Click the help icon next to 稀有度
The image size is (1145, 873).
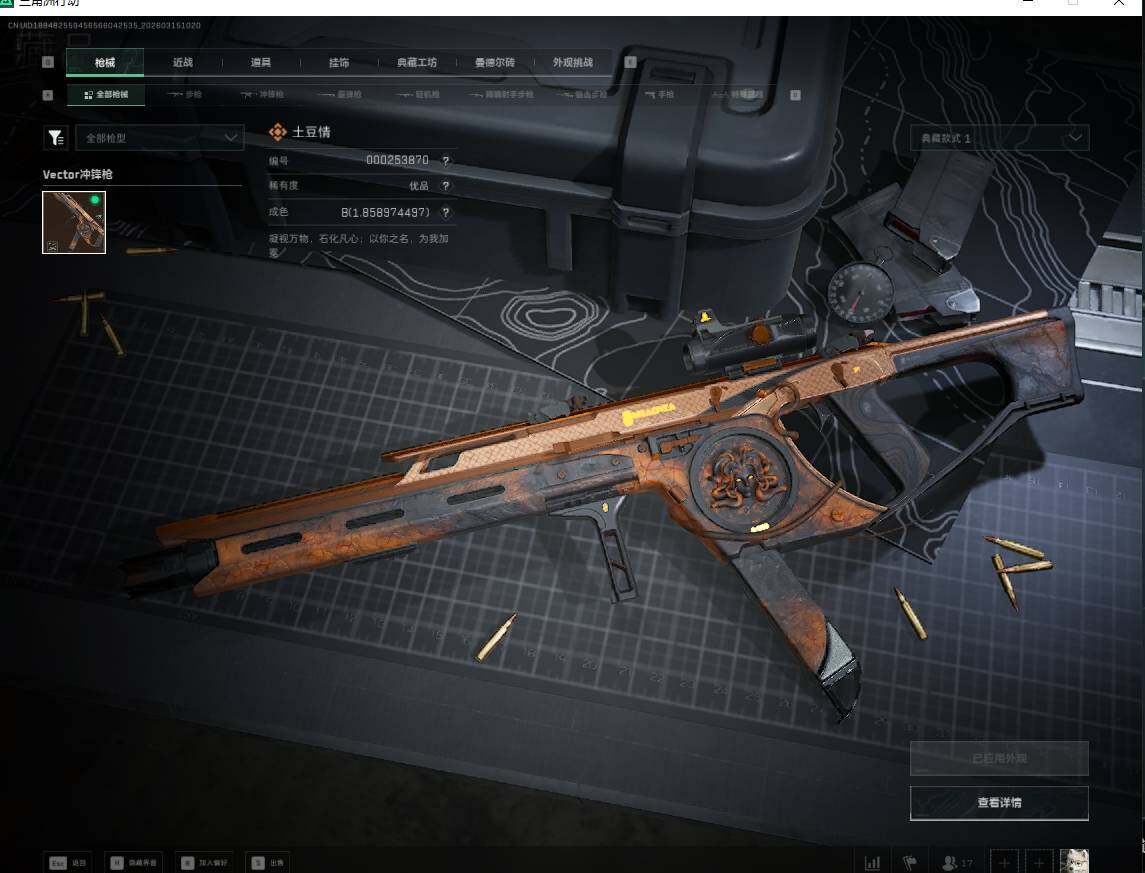[x=445, y=186]
